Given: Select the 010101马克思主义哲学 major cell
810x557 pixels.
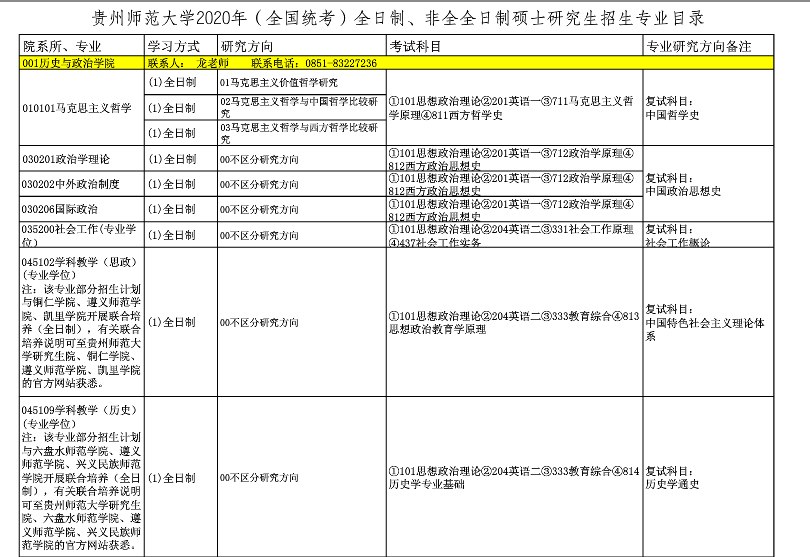Looking at the screenshot, I should tap(78, 107).
